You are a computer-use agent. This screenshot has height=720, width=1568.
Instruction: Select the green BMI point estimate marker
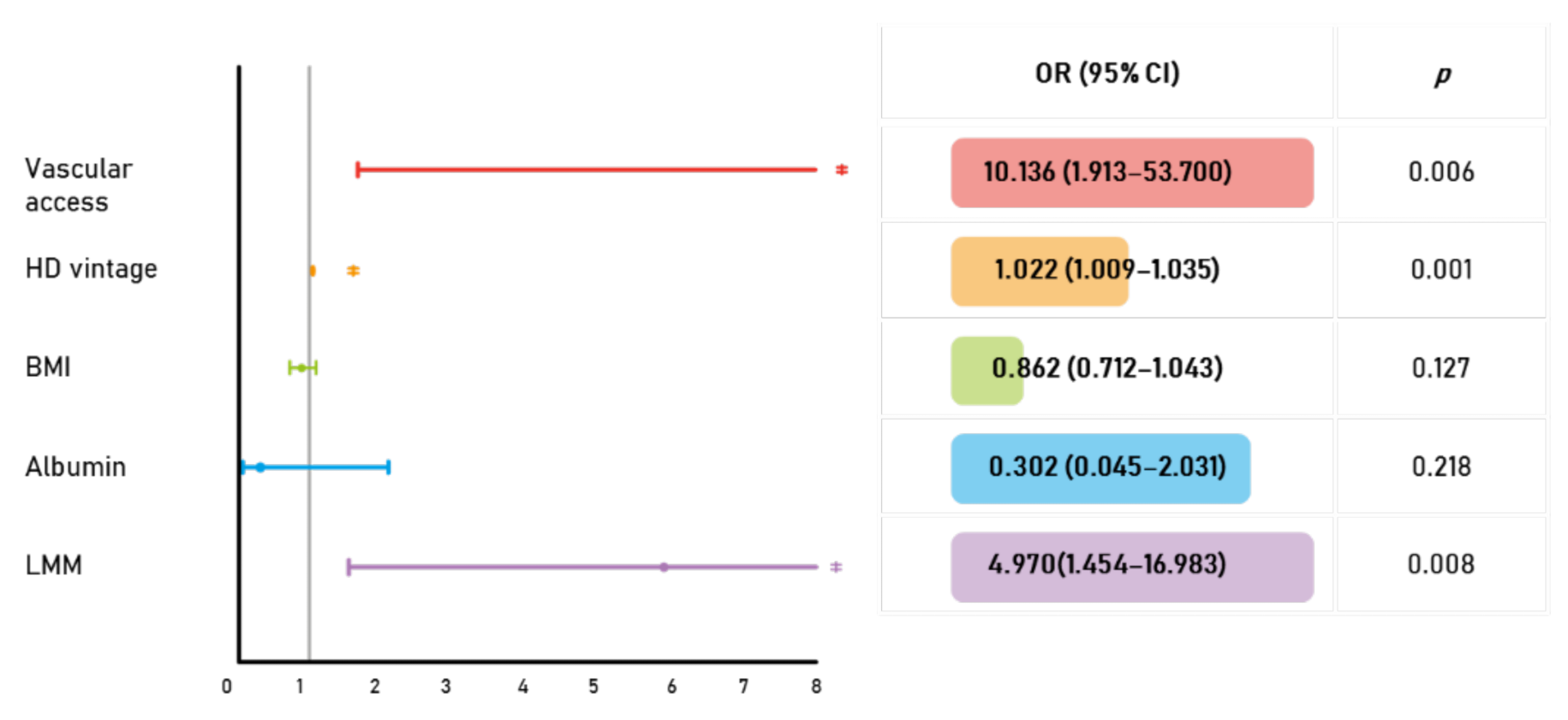pyautogui.click(x=301, y=368)
